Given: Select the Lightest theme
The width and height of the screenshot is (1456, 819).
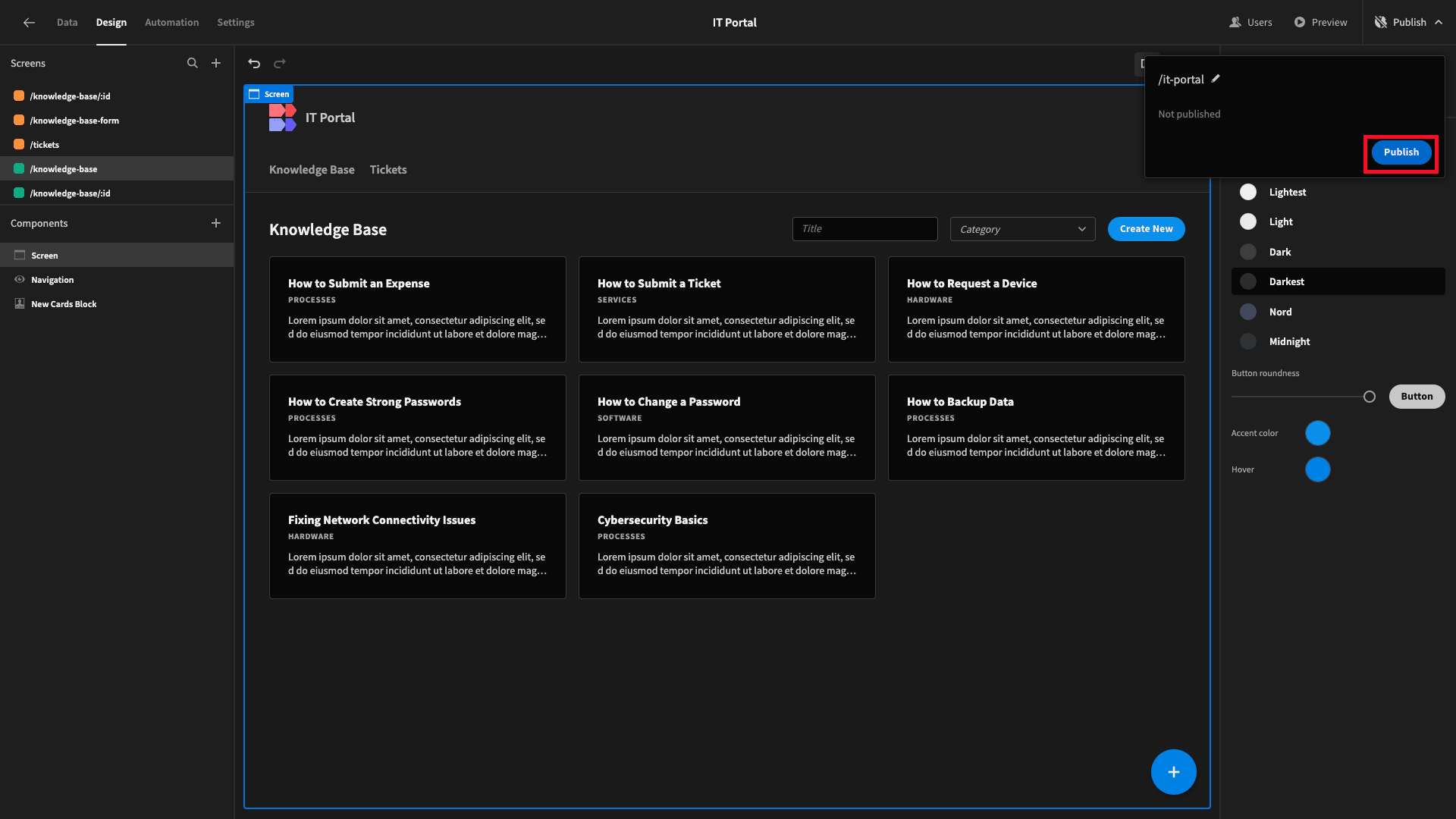Looking at the screenshot, I should (x=1338, y=192).
